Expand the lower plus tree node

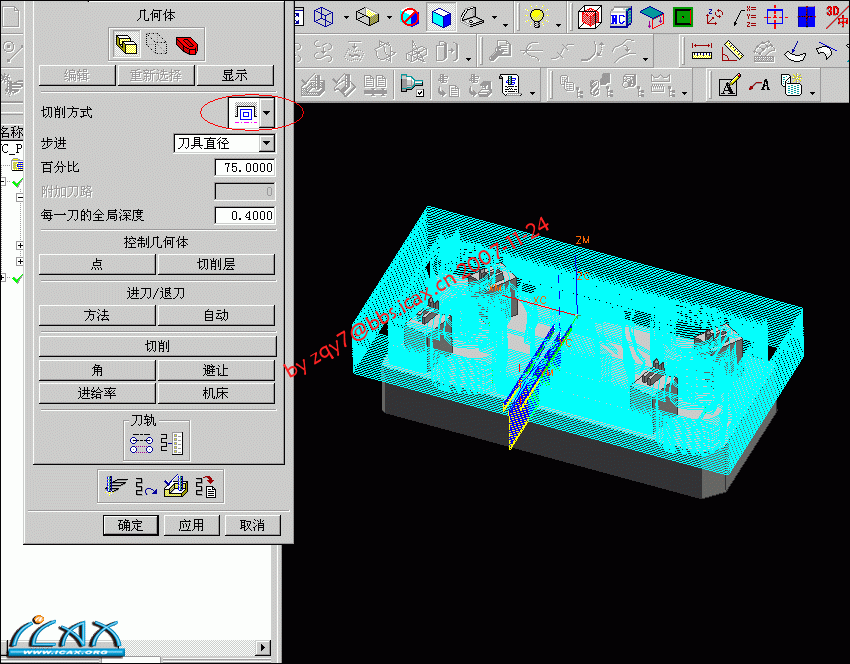[20, 261]
